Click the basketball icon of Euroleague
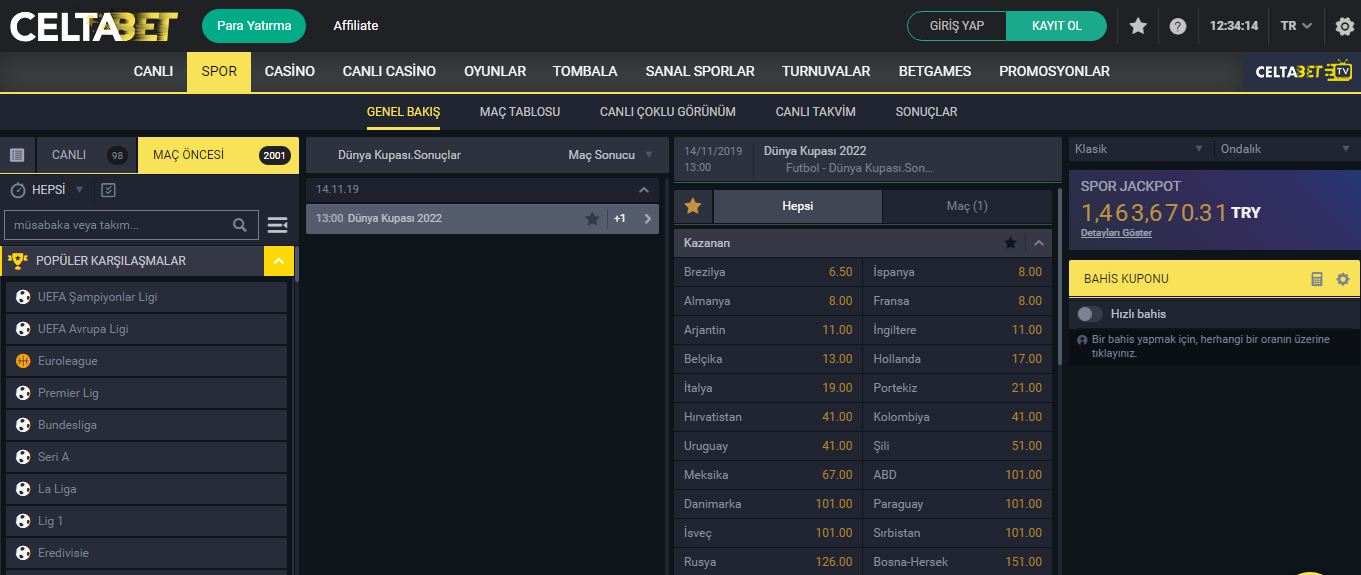This screenshot has width=1361, height=575. [x=23, y=361]
